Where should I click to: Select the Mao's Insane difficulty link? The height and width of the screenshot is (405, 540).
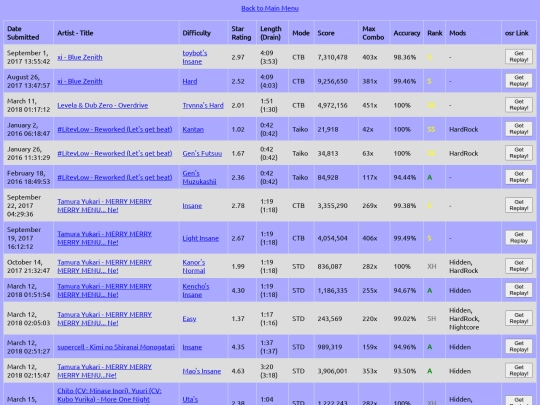201,371
